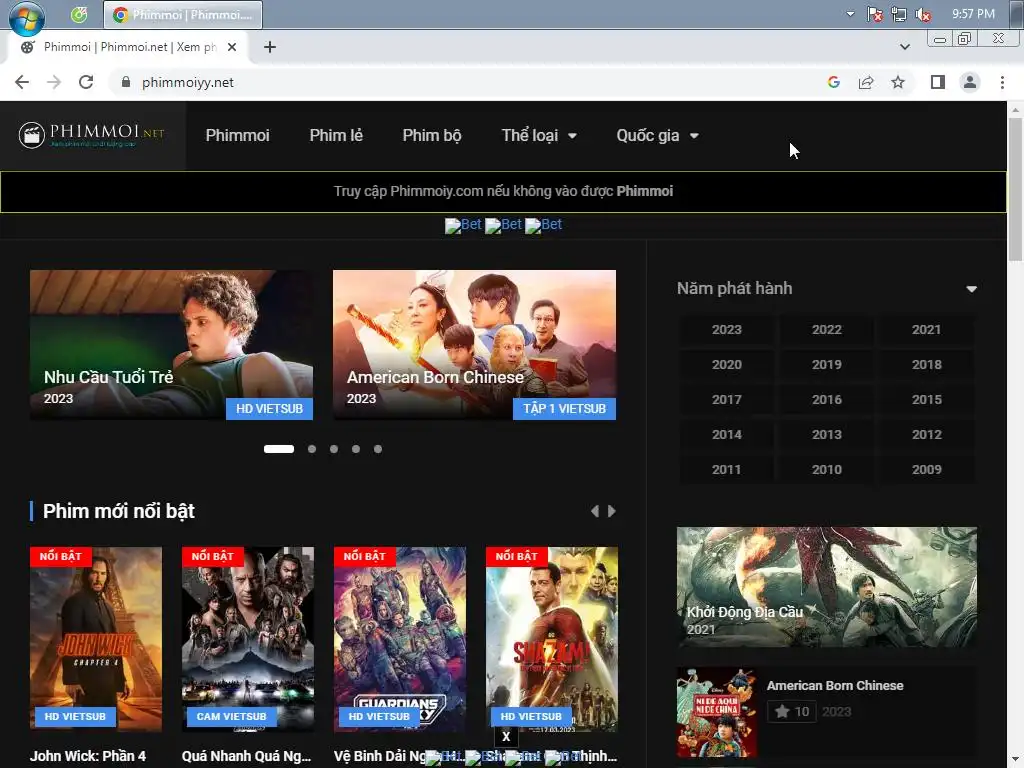
Task: Select the third carousel dot
Action: (x=334, y=449)
